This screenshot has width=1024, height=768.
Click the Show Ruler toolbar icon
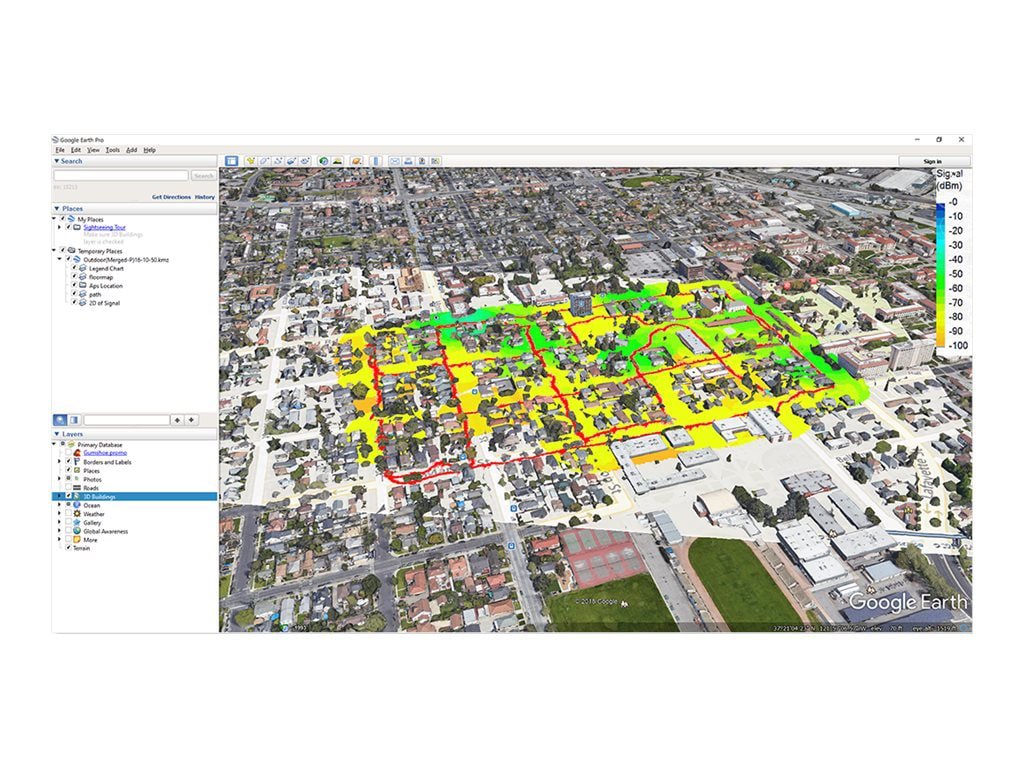pyautogui.click(x=376, y=160)
